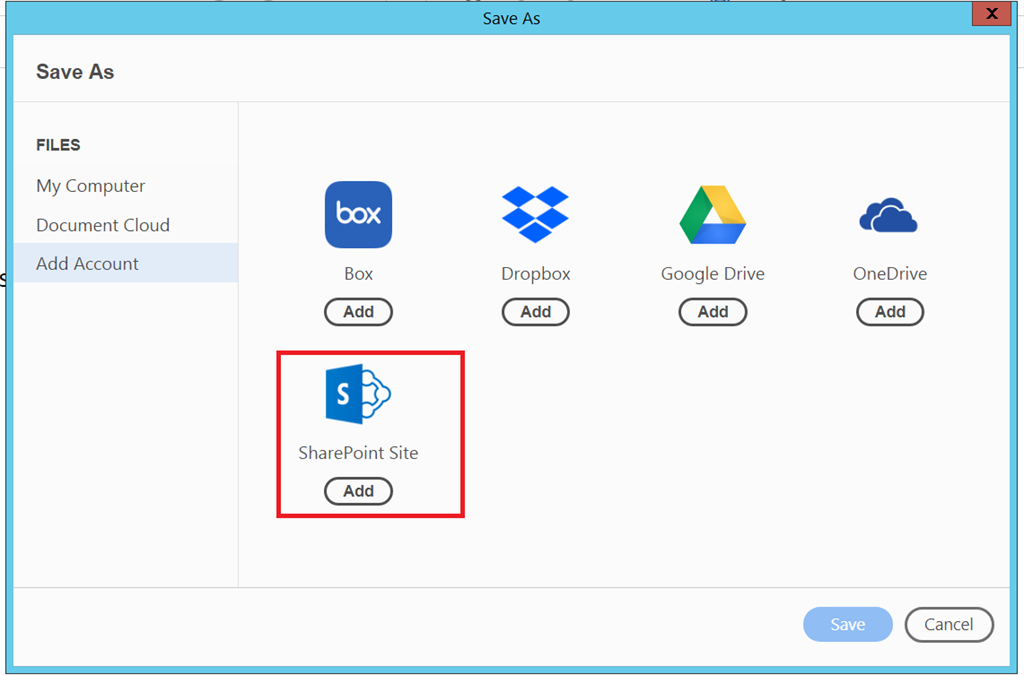
Task: Click the Dropbox logo icon
Action: click(x=536, y=214)
